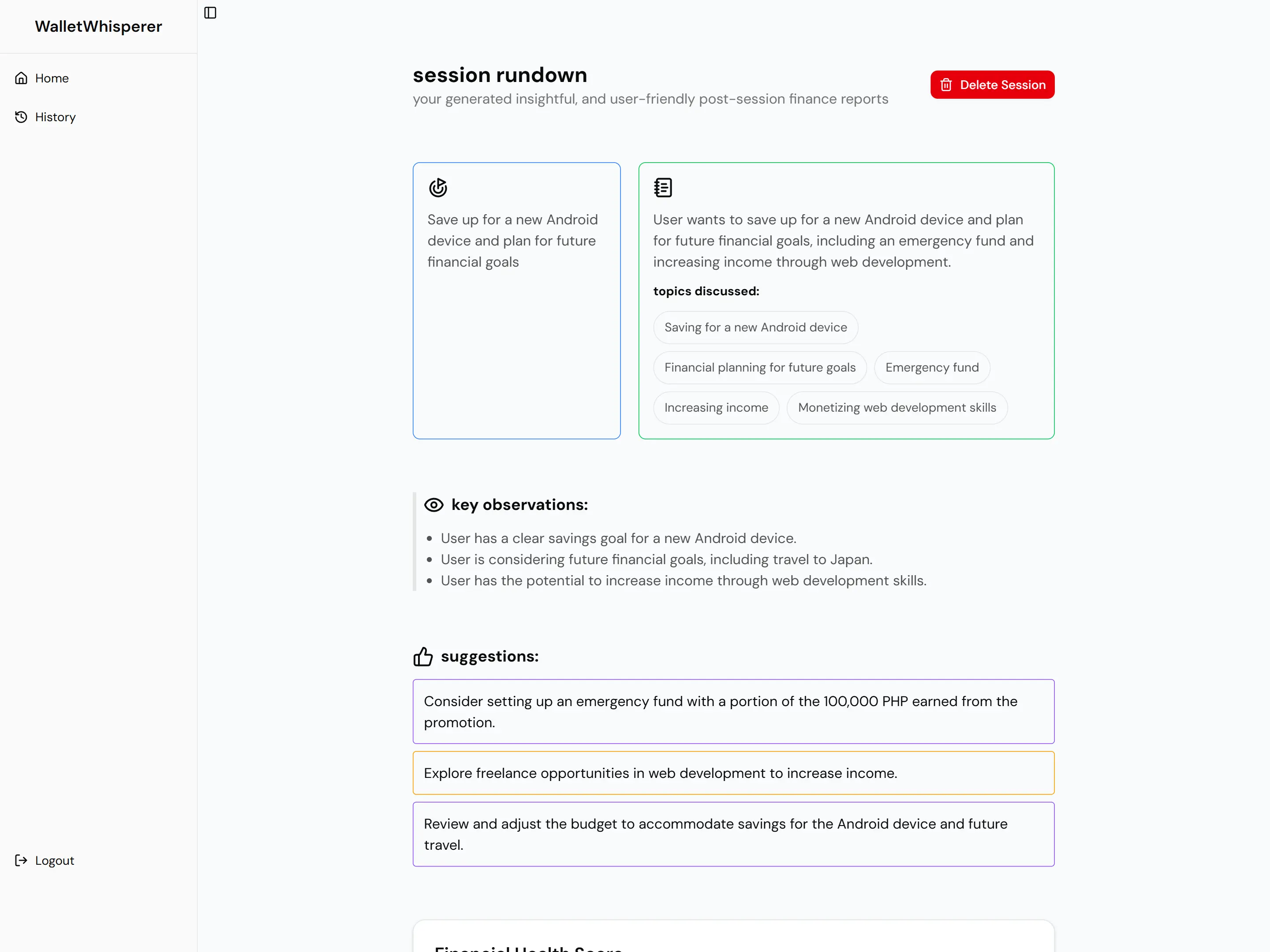Screen dimensions: 1270x952
Task: Click the Logout icon at bottom left
Action: (21, 860)
